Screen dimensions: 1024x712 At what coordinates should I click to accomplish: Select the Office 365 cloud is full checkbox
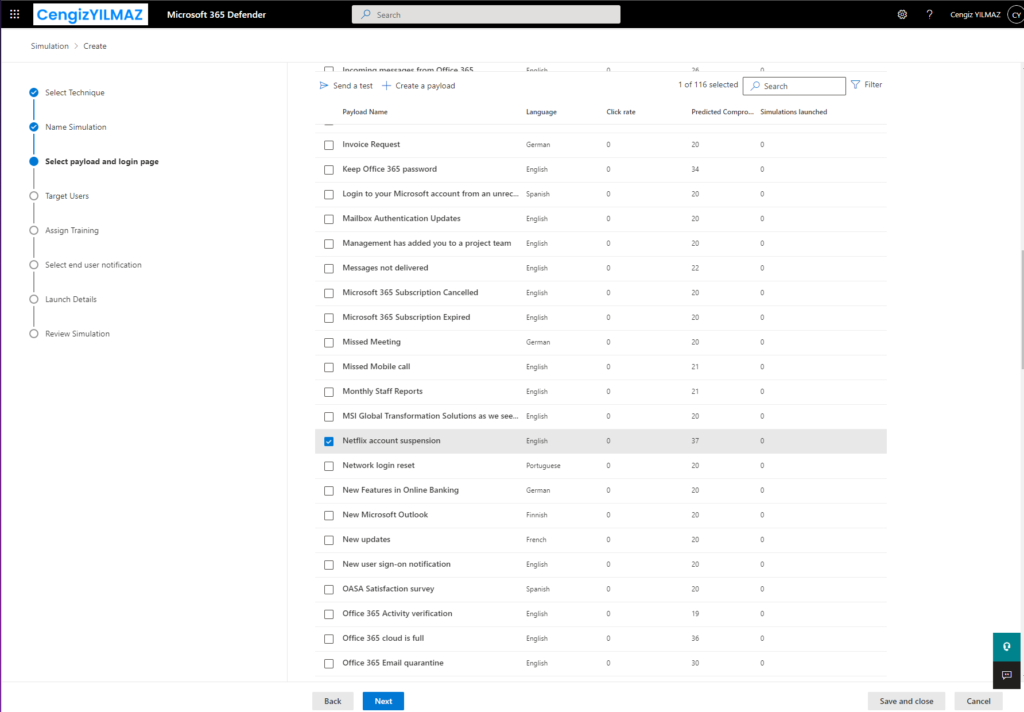[x=329, y=639]
